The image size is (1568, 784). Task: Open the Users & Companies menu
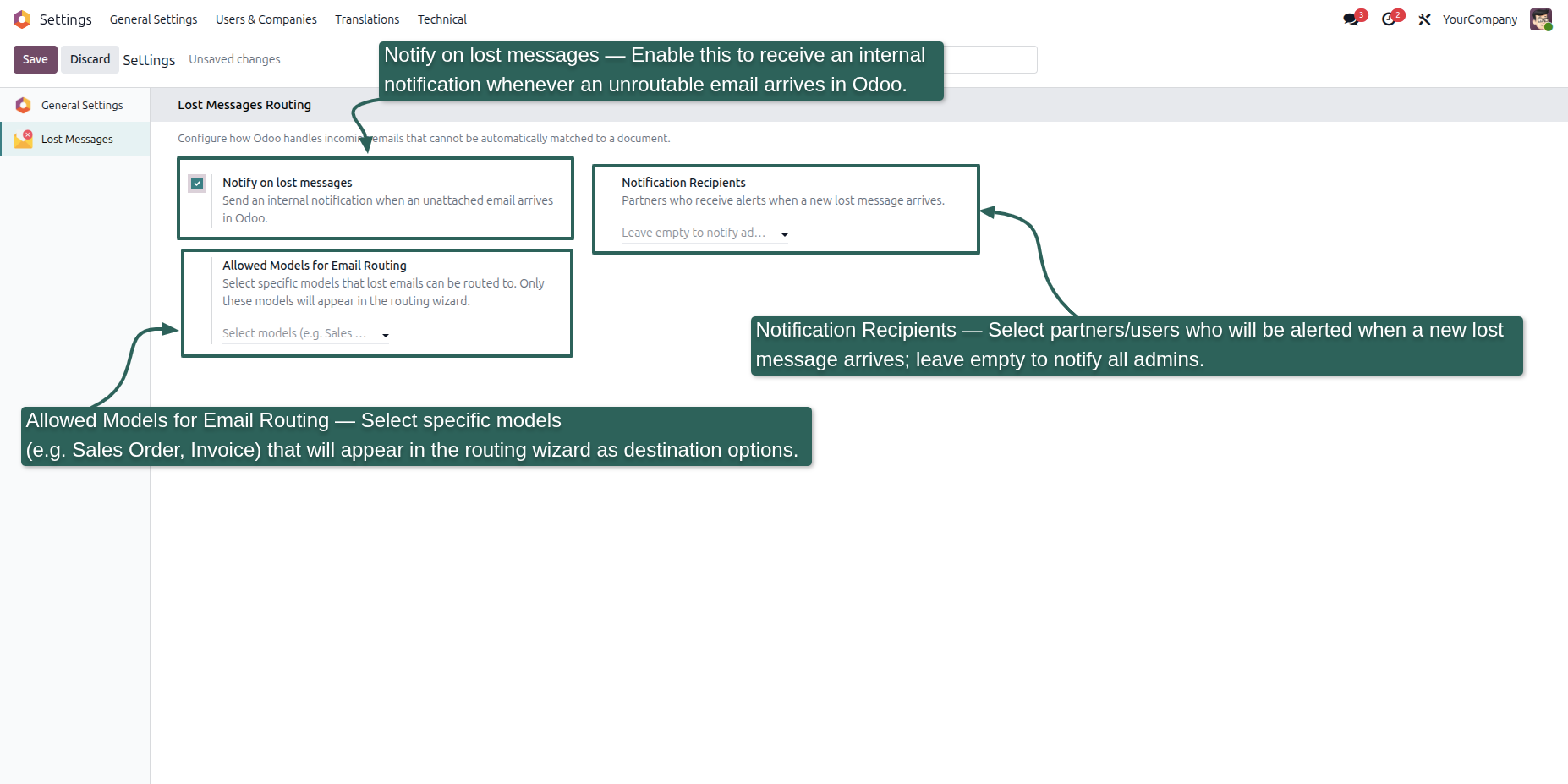click(266, 19)
